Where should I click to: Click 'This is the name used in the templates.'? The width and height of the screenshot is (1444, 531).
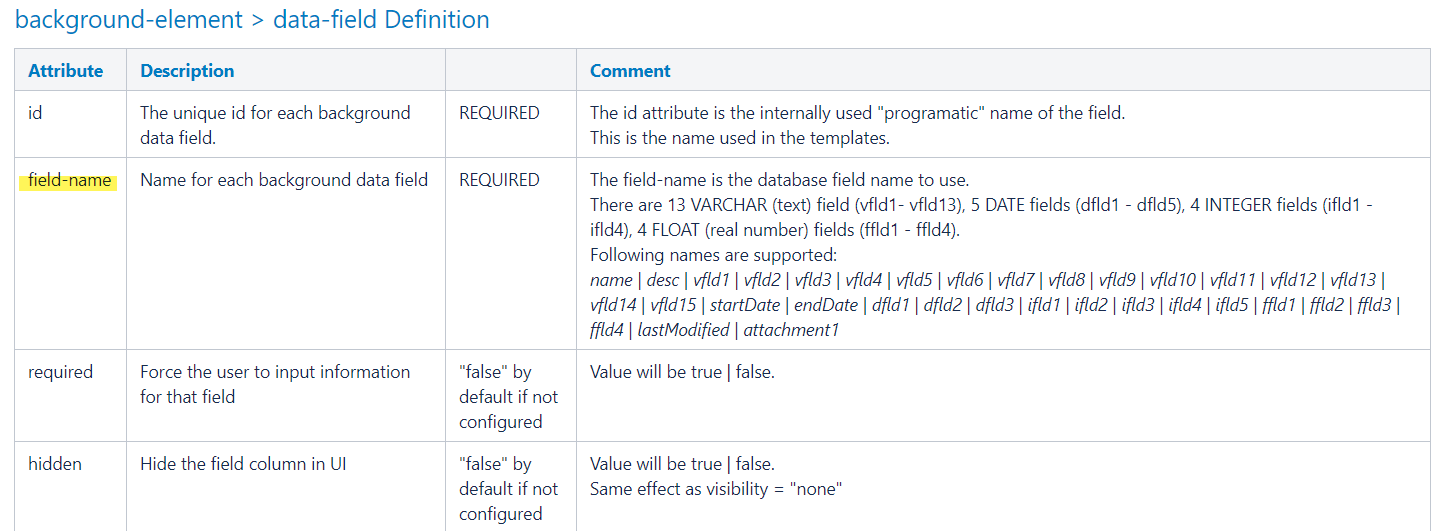[x=739, y=138]
